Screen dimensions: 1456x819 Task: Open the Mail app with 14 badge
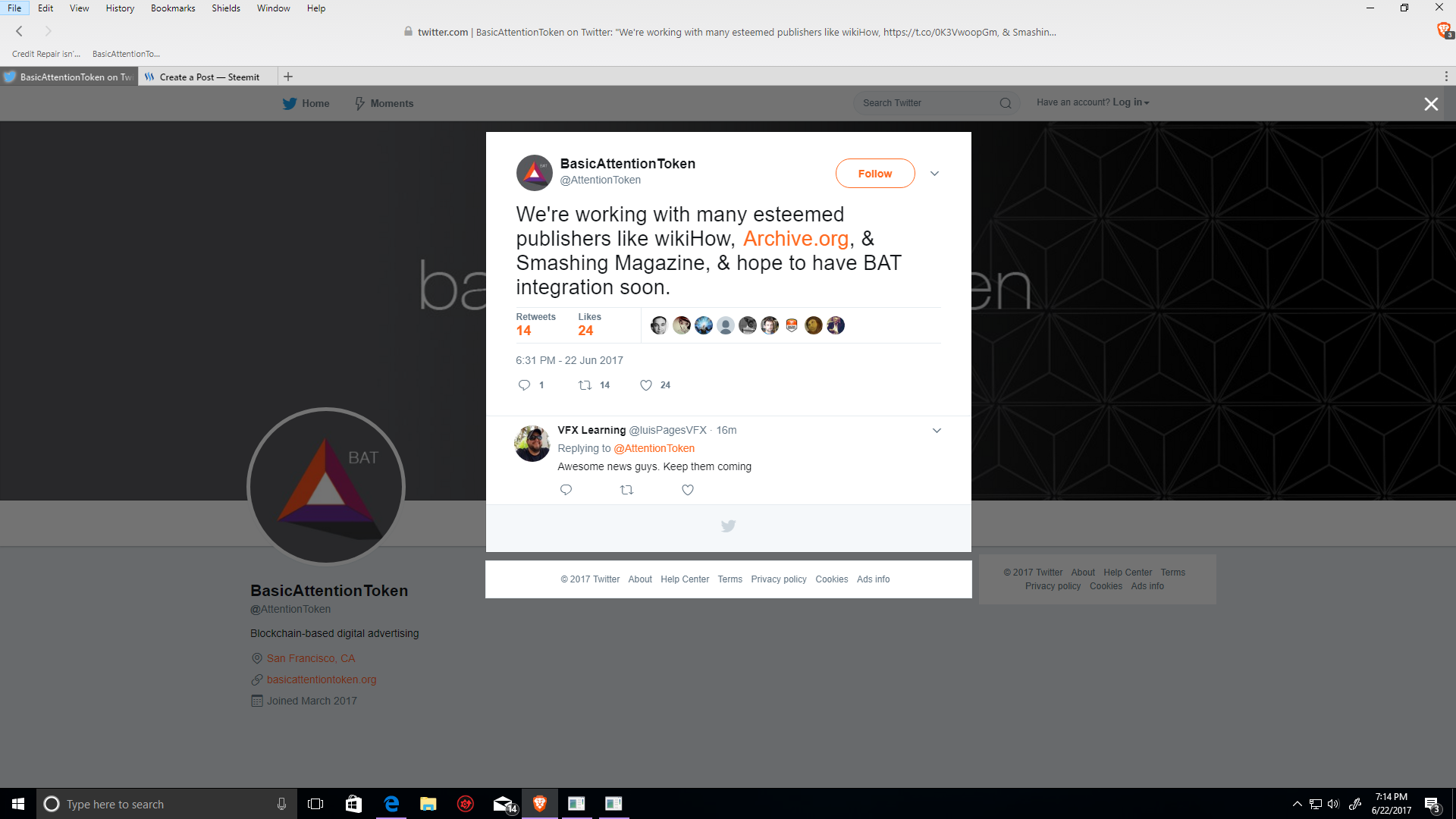click(504, 804)
